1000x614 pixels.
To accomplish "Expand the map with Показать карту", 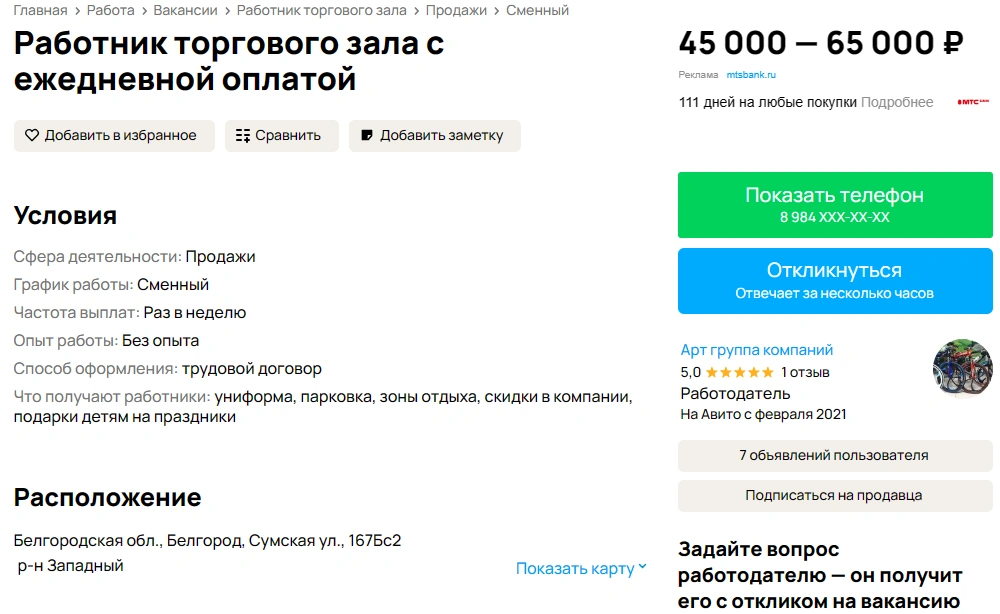I will (x=575, y=569).
